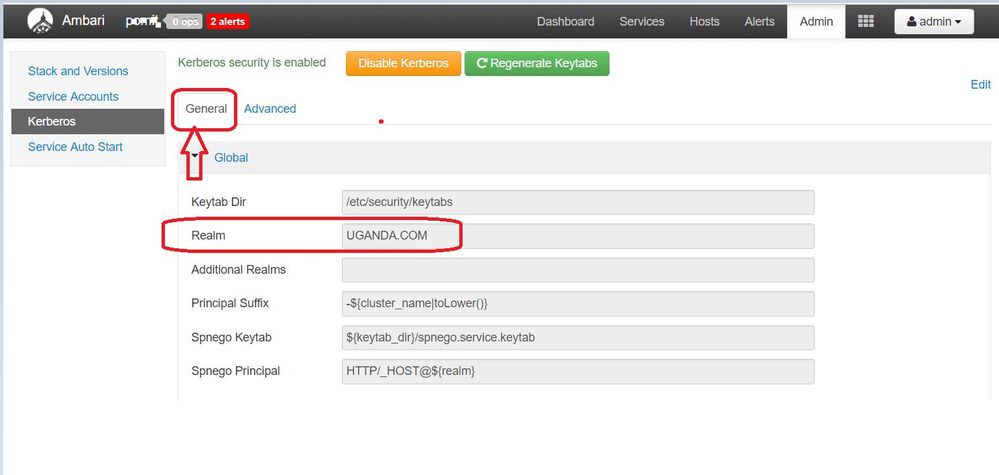Switch to the General tab

206,109
